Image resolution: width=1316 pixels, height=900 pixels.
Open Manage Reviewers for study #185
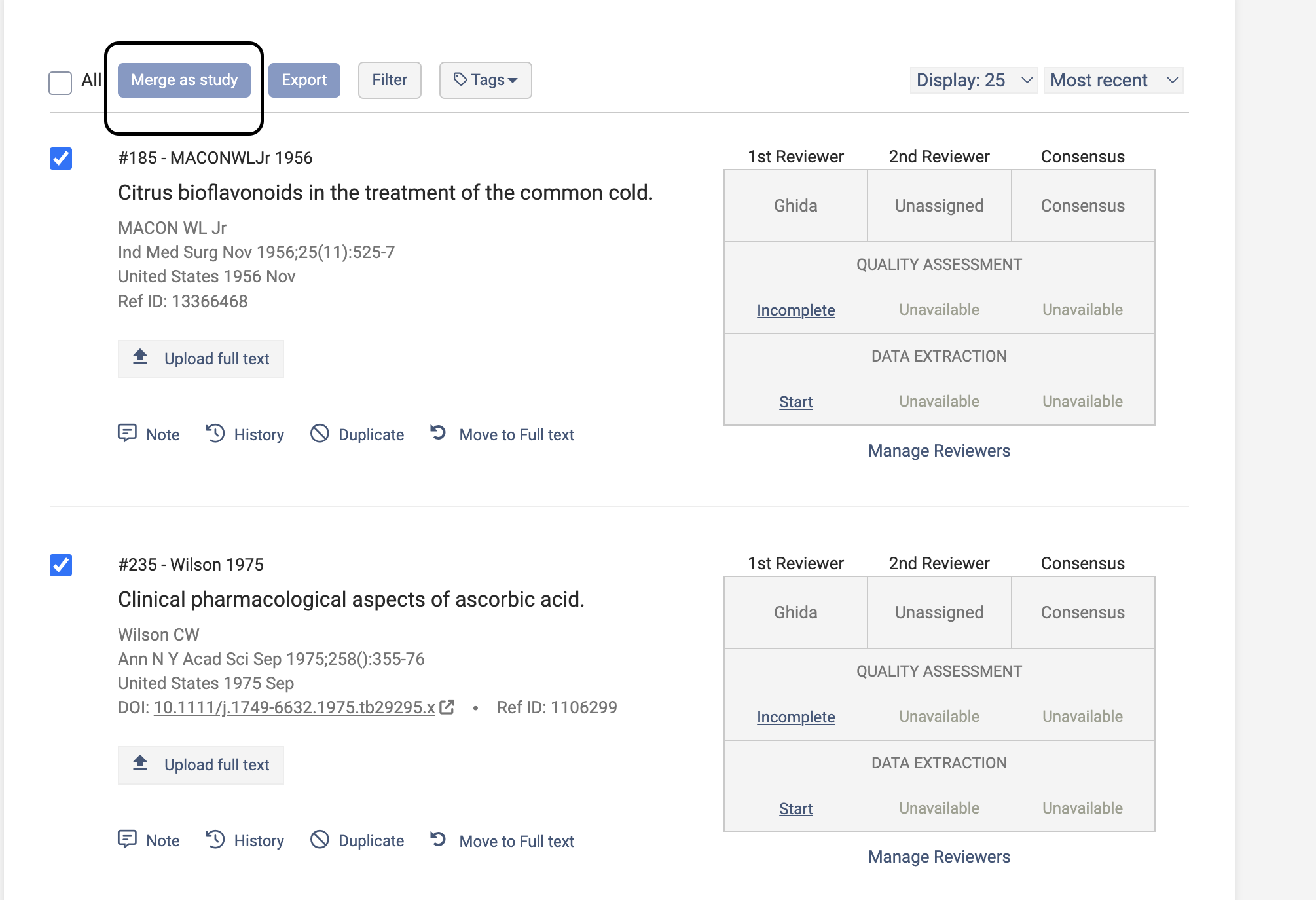[939, 451]
